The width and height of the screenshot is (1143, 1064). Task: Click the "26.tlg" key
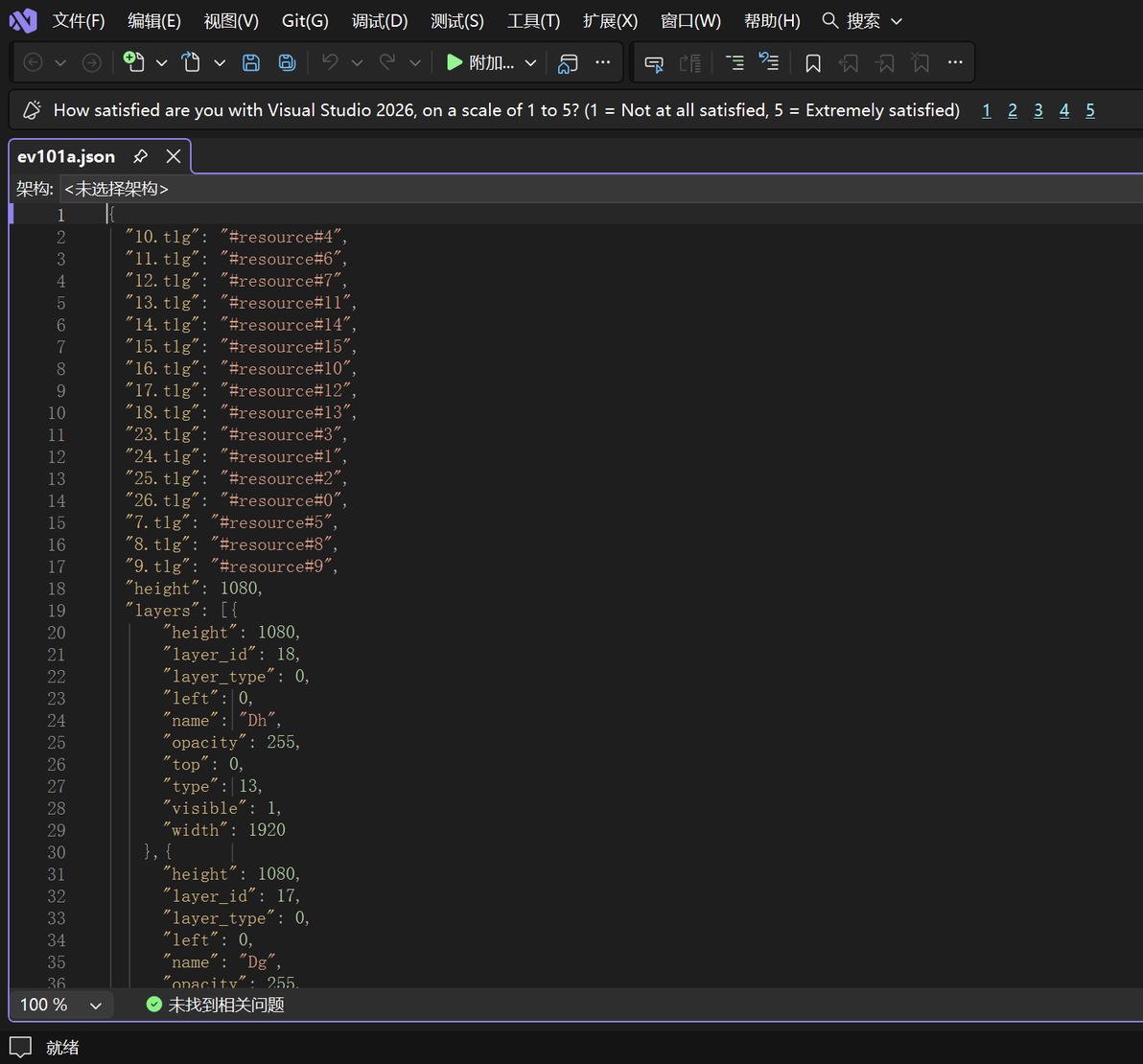(163, 500)
